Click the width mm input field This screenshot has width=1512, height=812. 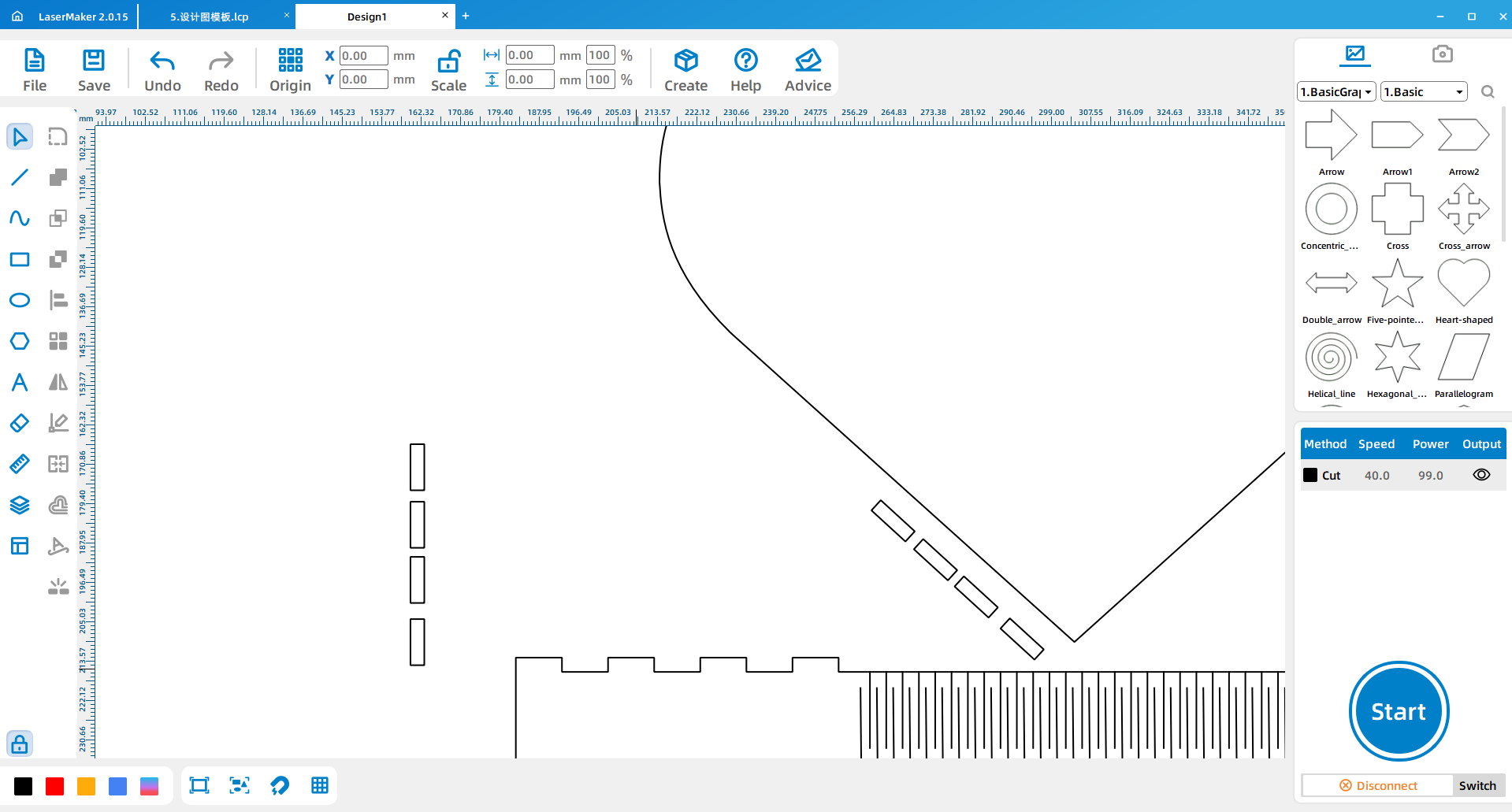pos(529,55)
